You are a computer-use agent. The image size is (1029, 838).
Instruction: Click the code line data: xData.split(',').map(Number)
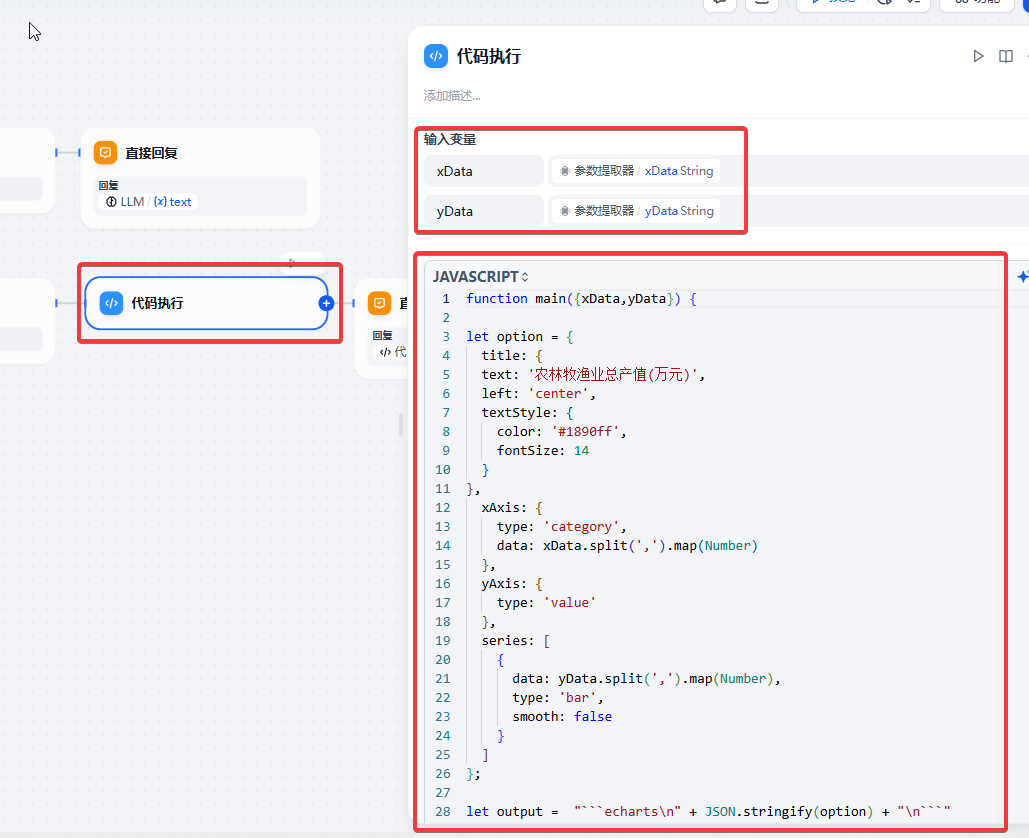click(x=627, y=546)
